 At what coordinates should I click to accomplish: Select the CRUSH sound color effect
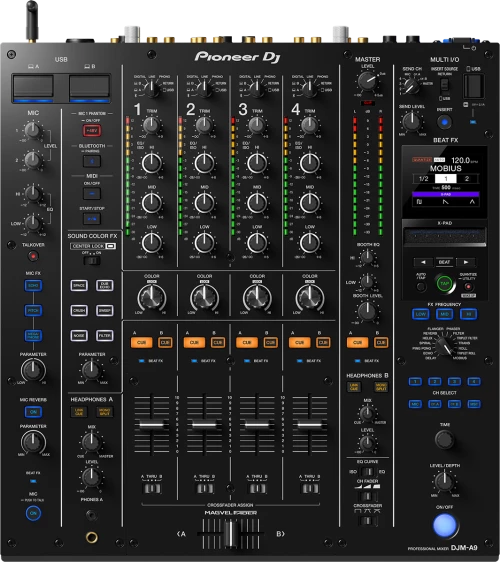(79, 310)
